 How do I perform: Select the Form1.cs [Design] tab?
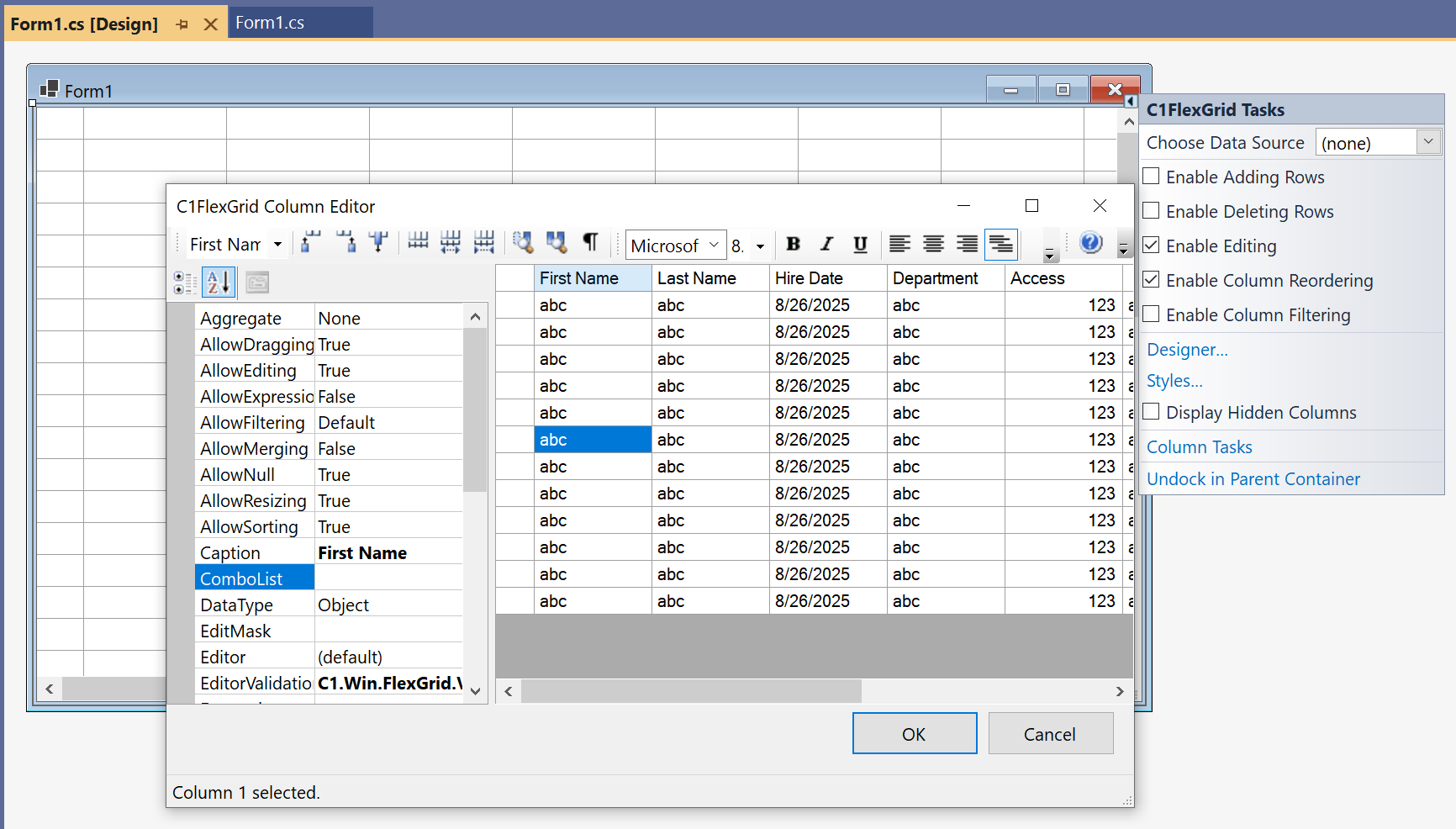(x=84, y=23)
